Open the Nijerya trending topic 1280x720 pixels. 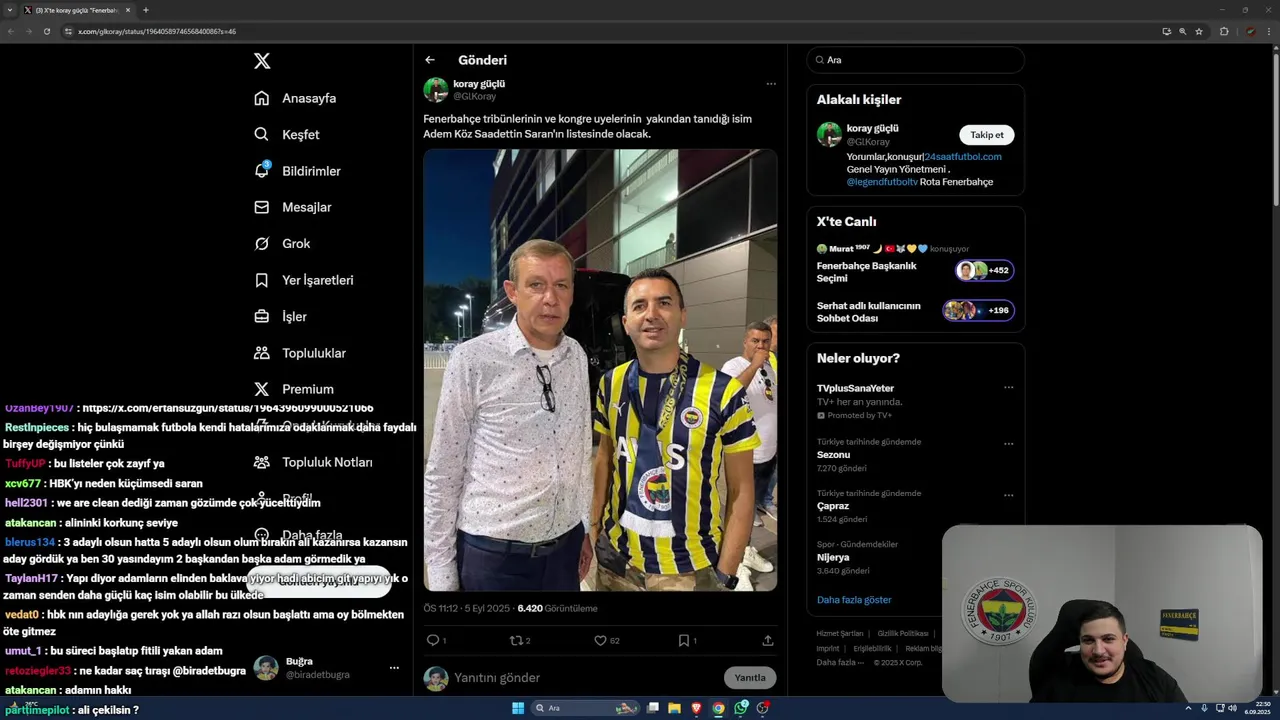click(x=833, y=557)
